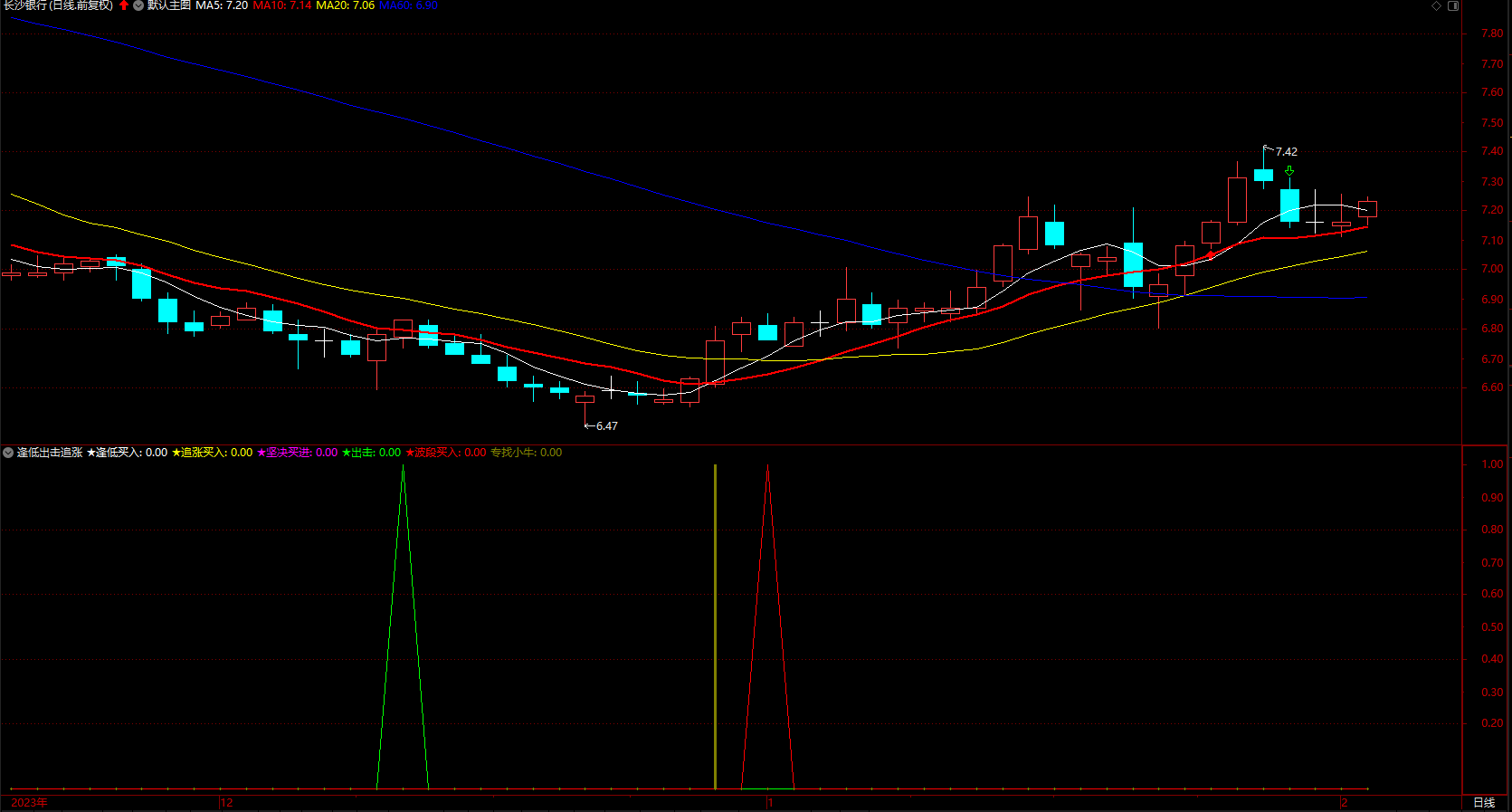Click the red dot marker on the MA10 line
Viewport: 1512px width, 812px height.
[x=1211, y=255]
